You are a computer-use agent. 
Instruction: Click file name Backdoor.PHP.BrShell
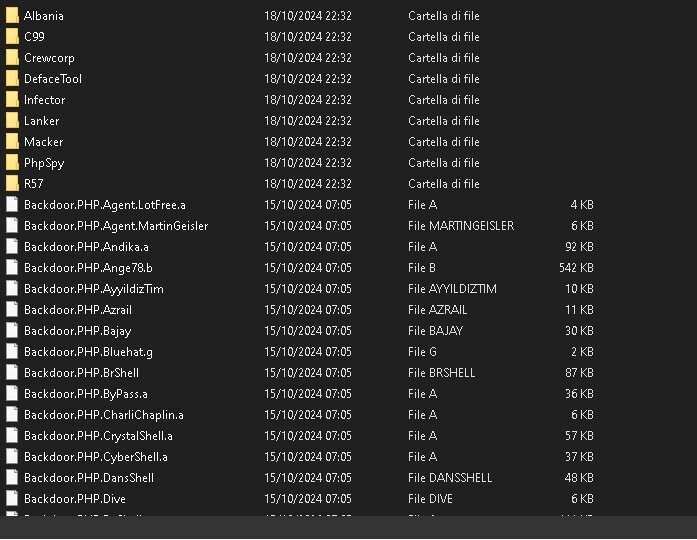click(x=81, y=373)
